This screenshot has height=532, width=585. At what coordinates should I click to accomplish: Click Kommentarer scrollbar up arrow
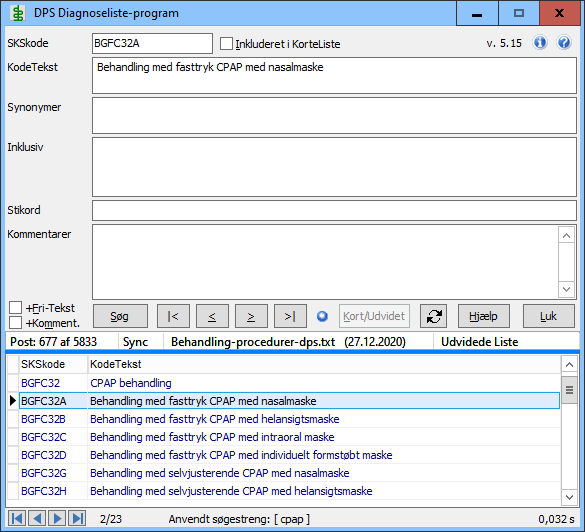[x=566, y=235]
